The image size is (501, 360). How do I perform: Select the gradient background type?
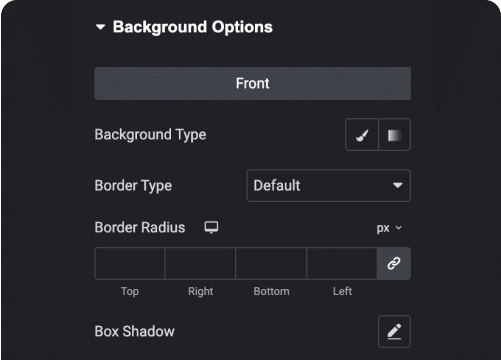coord(394,135)
